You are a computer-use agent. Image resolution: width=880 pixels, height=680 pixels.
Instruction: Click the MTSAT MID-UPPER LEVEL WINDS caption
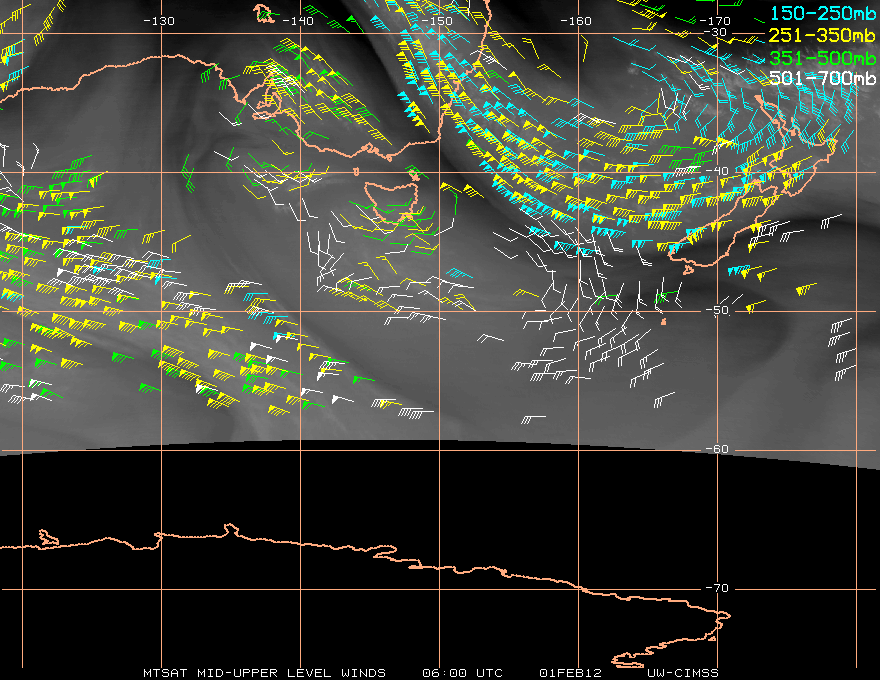(x=264, y=673)
